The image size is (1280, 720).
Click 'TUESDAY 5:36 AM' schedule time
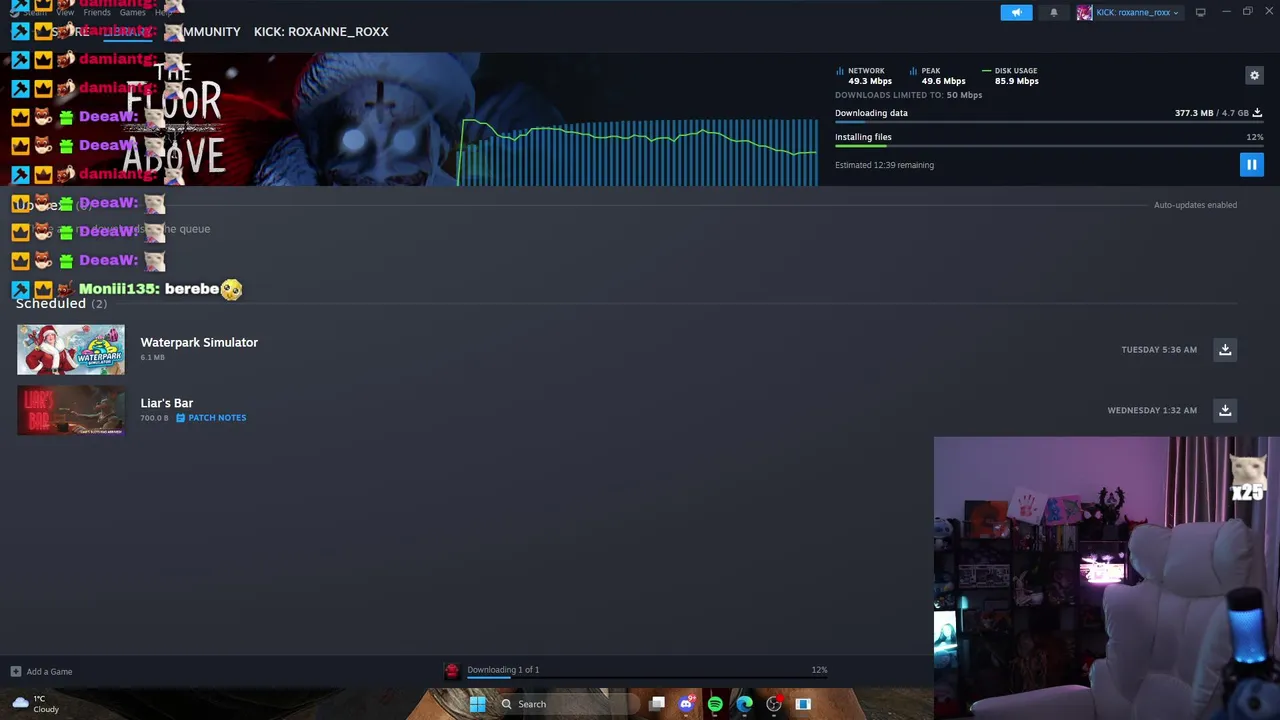(1159, 350)
